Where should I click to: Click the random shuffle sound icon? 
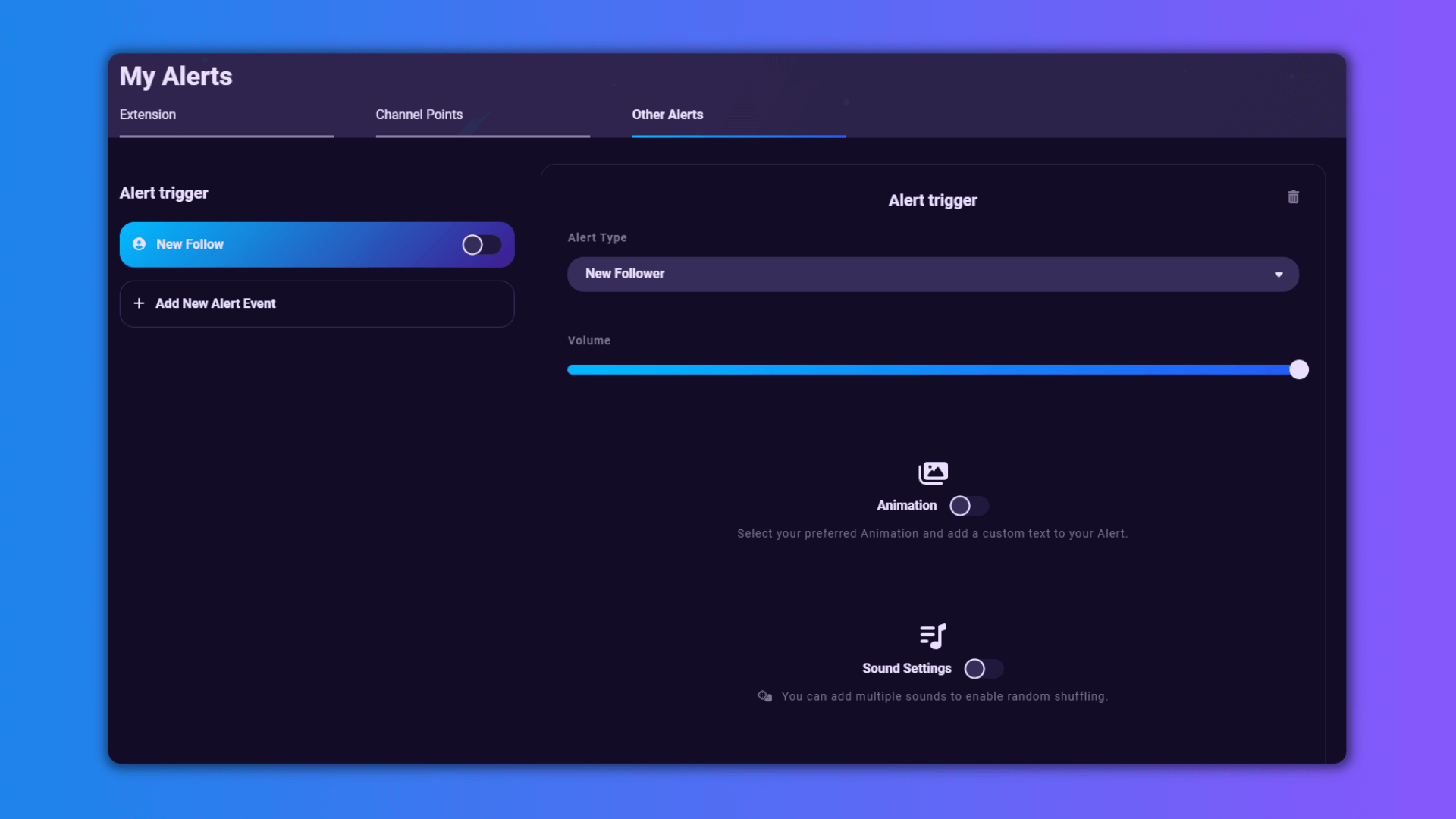click(764, 696)
